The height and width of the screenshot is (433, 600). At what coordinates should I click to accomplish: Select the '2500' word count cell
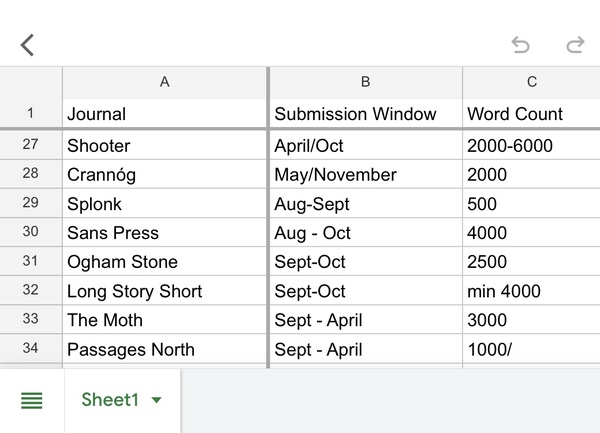coord(532,261)
